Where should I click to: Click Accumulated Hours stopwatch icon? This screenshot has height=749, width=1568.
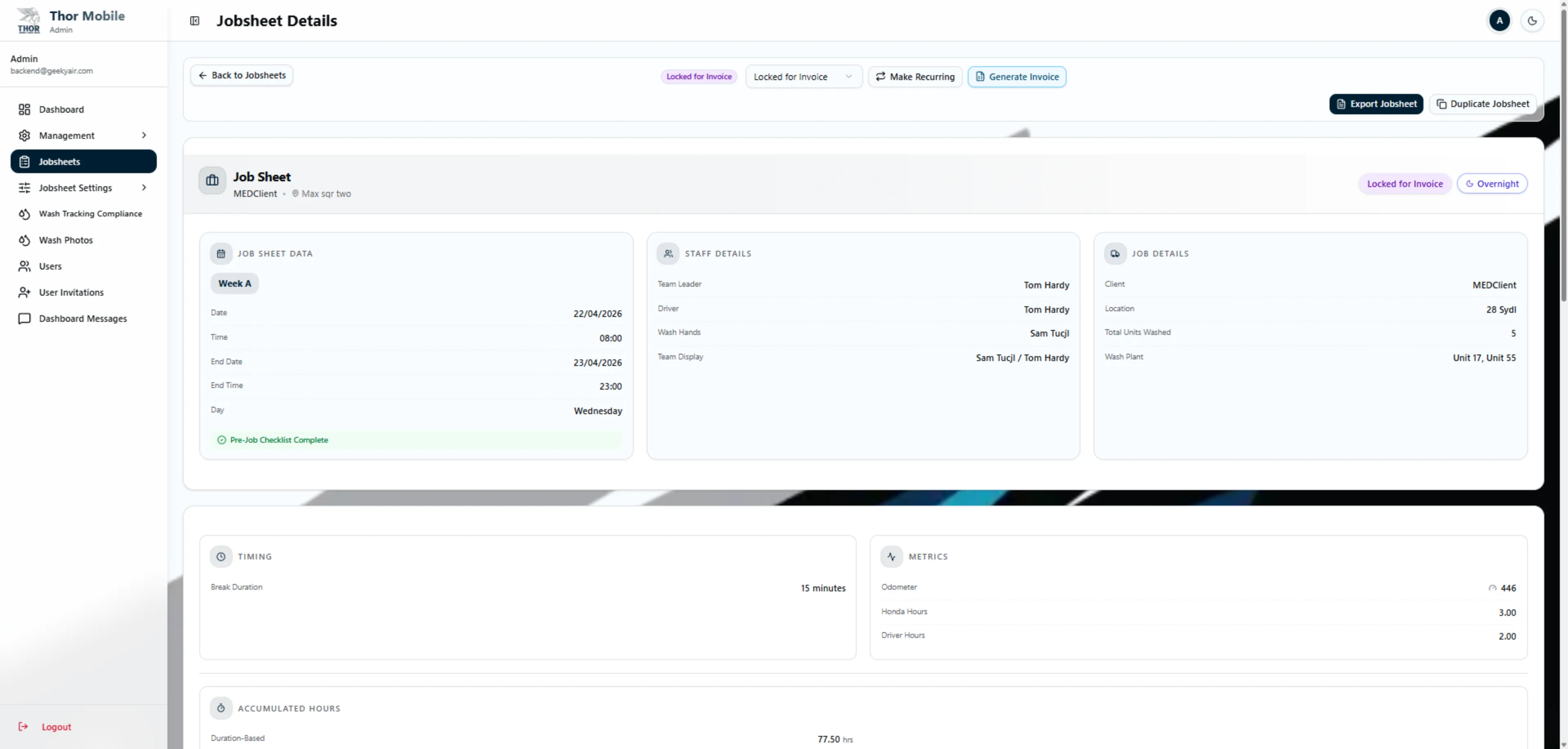tap(221, 708)
